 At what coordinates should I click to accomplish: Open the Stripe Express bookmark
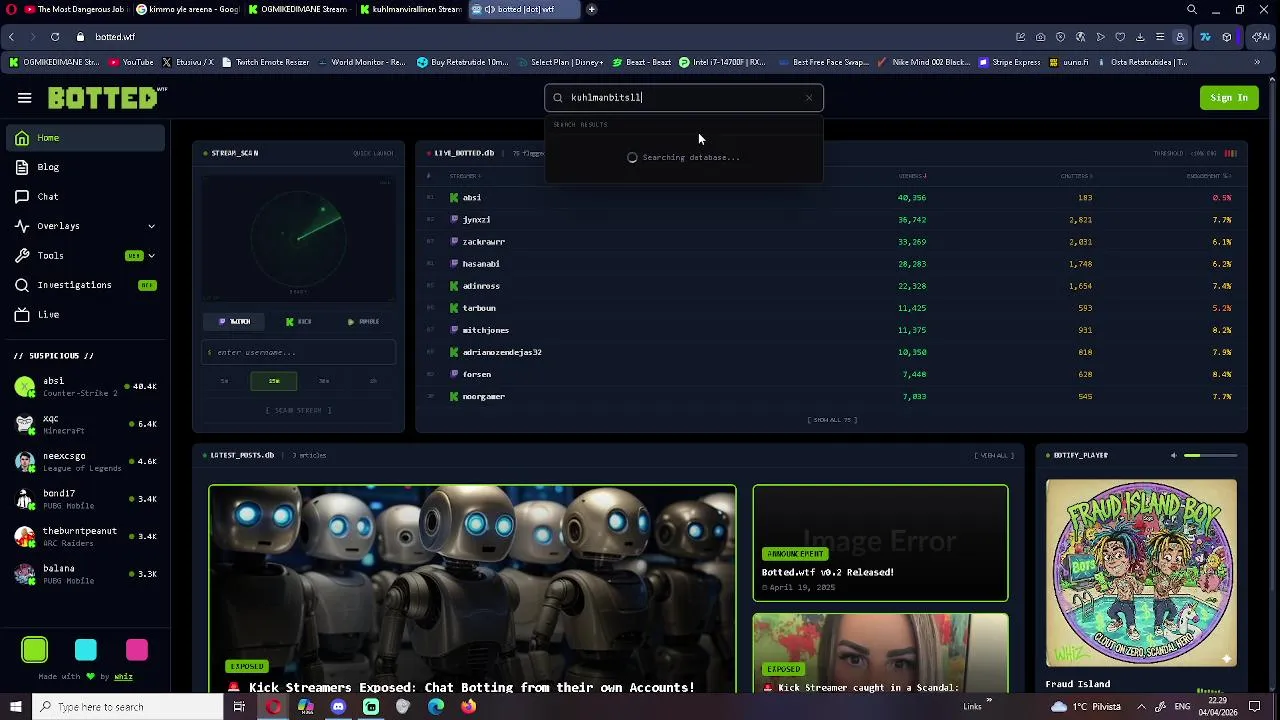pyautogui.click(x=1010, y=62)
